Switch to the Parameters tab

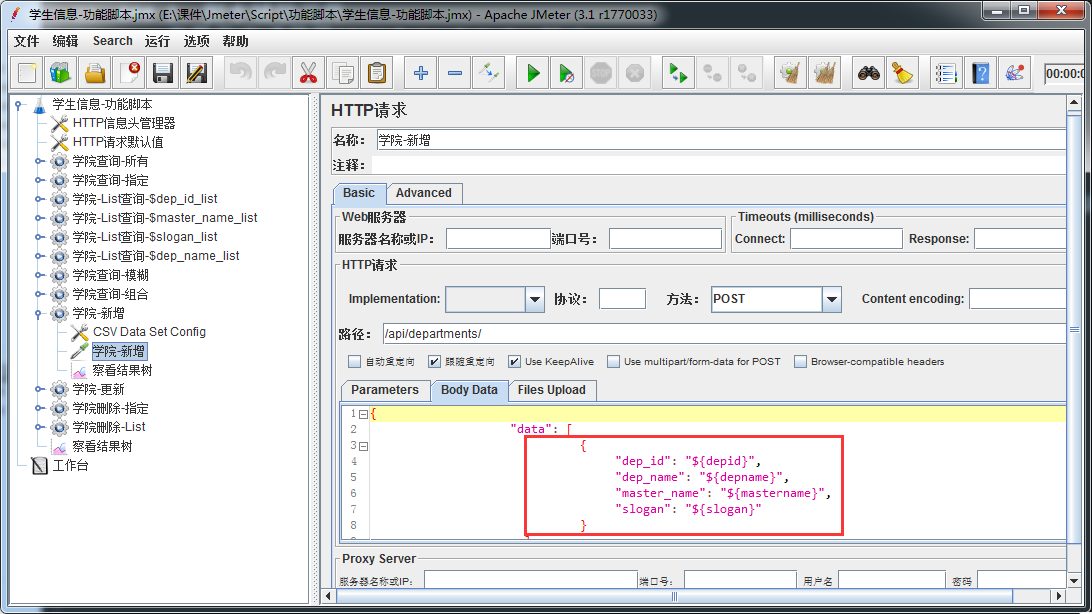pyautogui.click(x=384, y=390)
